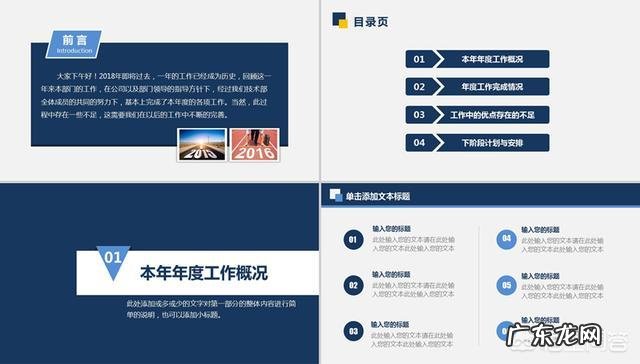
Task: Select 输入您的标题 heading beside circle 01
Action: point(391,229)
